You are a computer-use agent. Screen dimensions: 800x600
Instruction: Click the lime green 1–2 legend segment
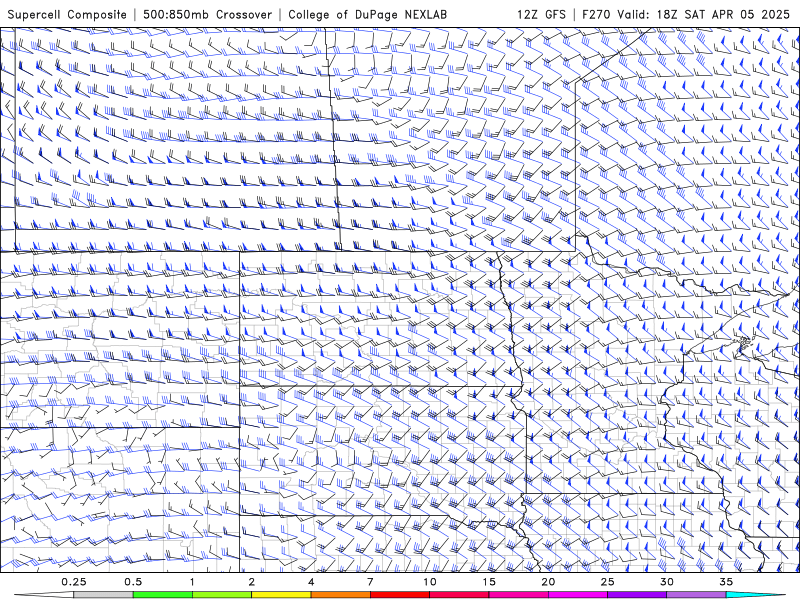[x=222, y=595]
